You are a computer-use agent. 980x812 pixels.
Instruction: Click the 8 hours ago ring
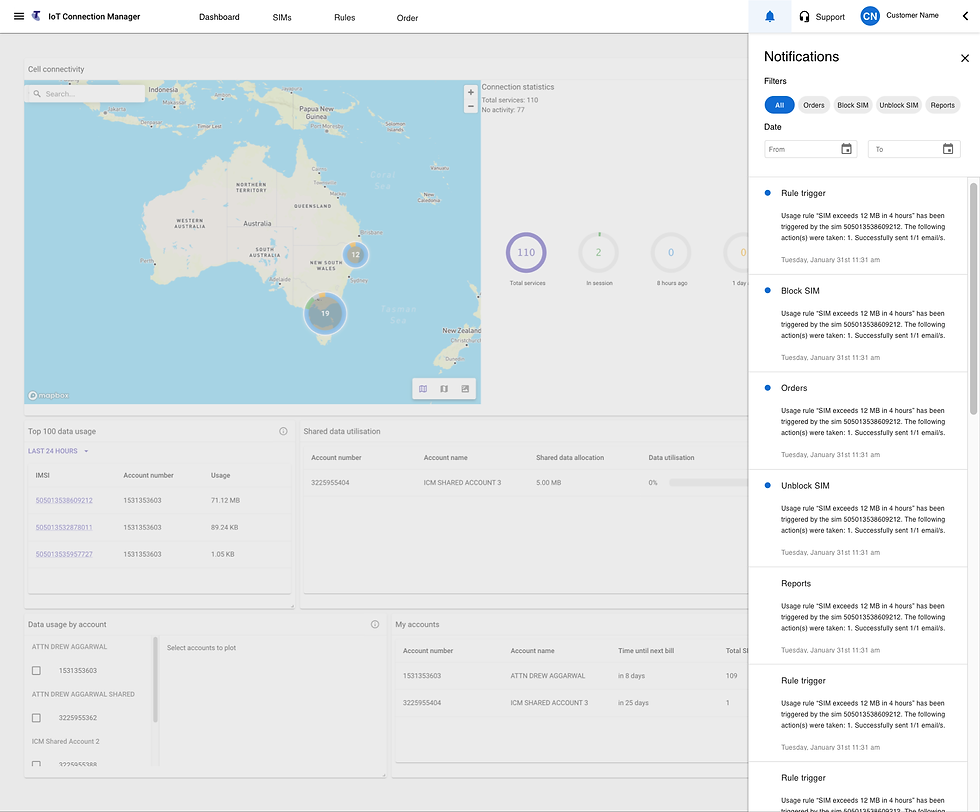point(671,253)
